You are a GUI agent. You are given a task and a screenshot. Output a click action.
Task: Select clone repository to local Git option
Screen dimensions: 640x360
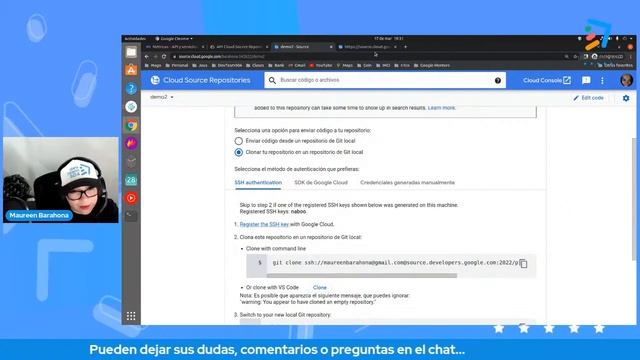(239, 152)
